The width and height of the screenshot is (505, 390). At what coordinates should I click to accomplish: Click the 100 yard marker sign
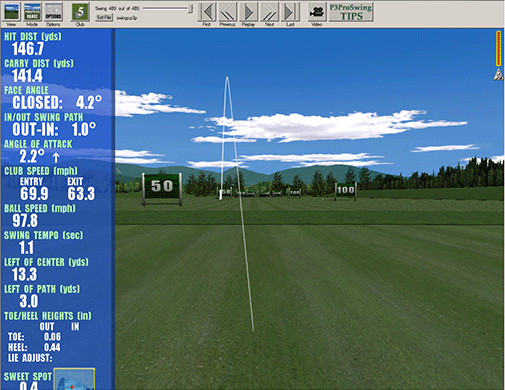point(345,190)
